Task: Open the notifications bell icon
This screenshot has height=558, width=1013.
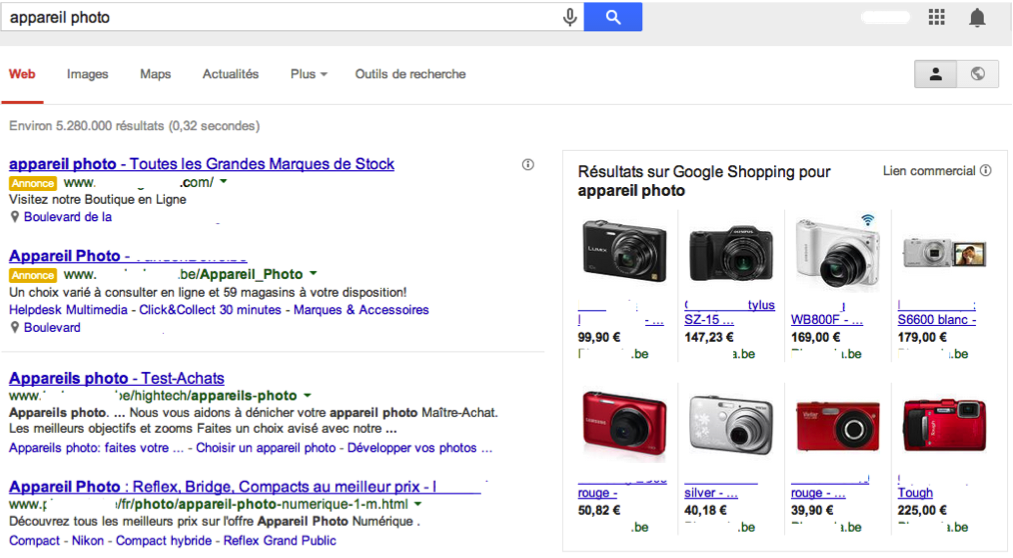Action: click(x=977, y=17)
